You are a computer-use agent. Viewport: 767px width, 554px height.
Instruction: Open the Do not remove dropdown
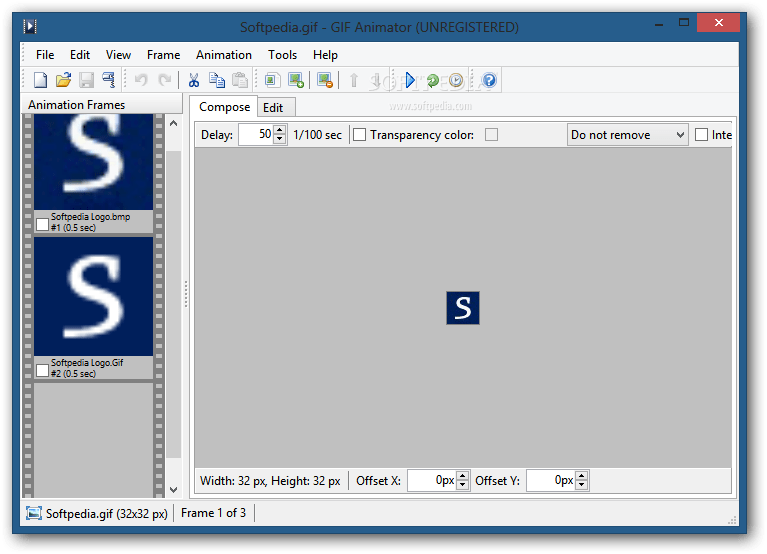pyautogui.click(x=628, y=134)
